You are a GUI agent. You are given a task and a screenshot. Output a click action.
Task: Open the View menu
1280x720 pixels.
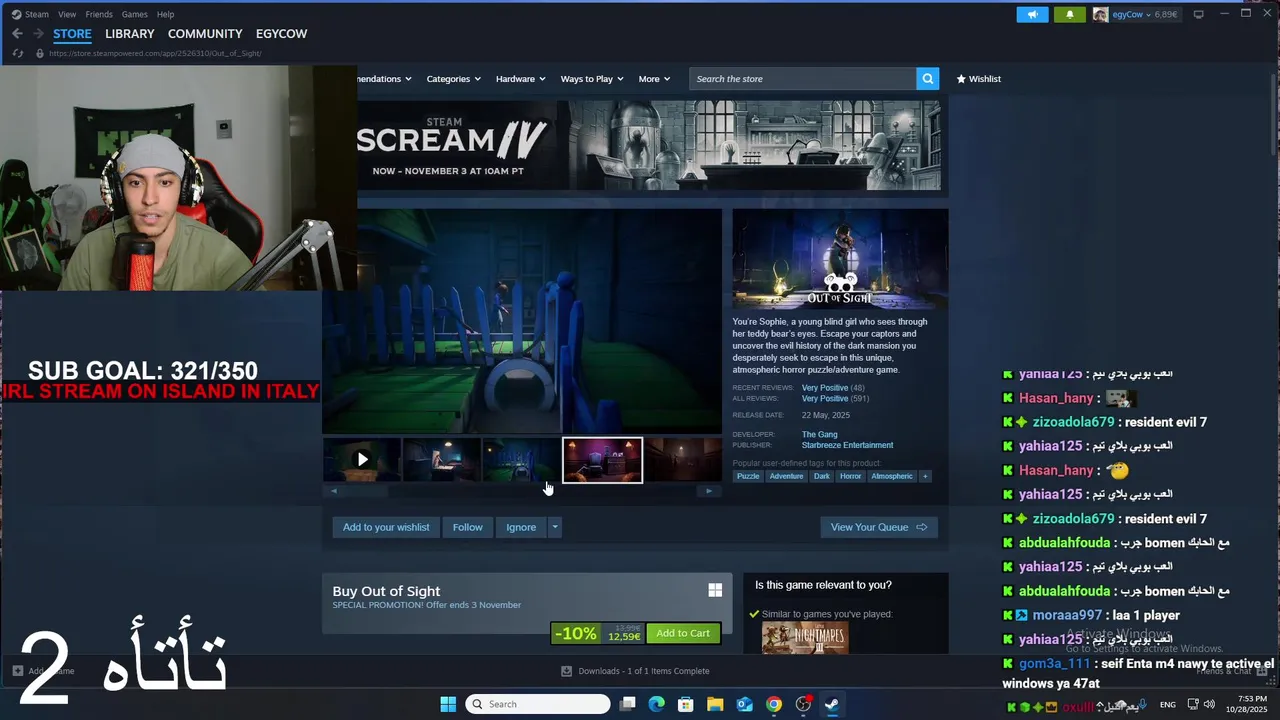coord(67,14)
